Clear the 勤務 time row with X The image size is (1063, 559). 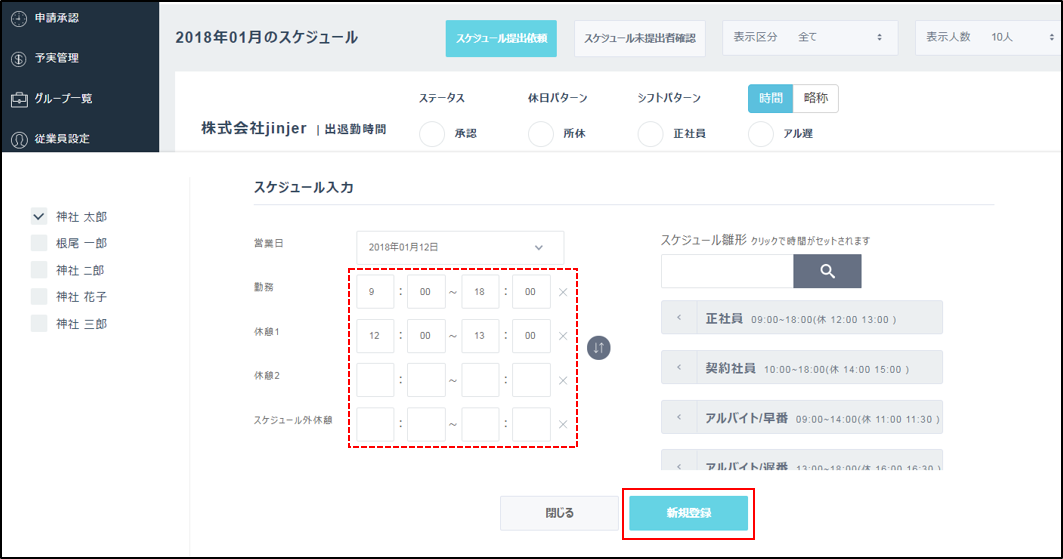563,292
